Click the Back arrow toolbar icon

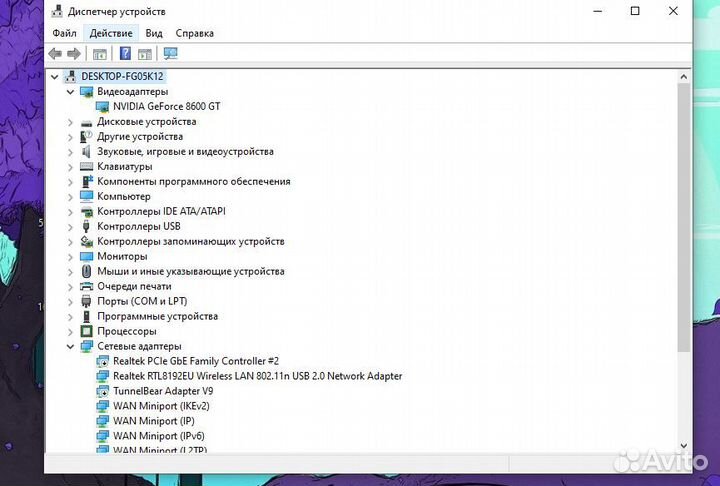pos(55,54)
